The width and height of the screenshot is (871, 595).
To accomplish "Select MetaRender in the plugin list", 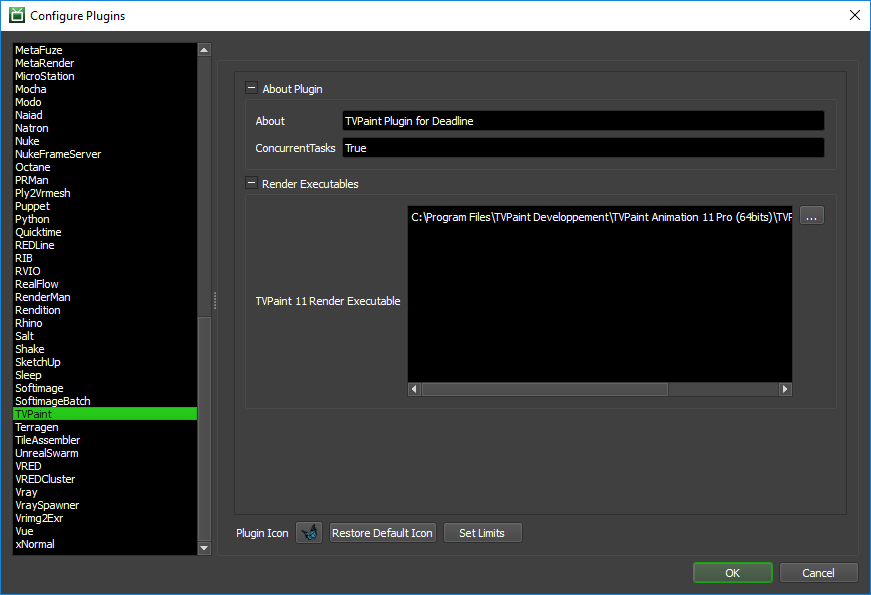I will (105, 63).
